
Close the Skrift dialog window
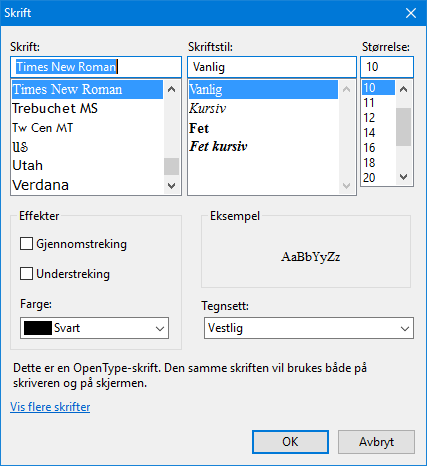(411, 13)
